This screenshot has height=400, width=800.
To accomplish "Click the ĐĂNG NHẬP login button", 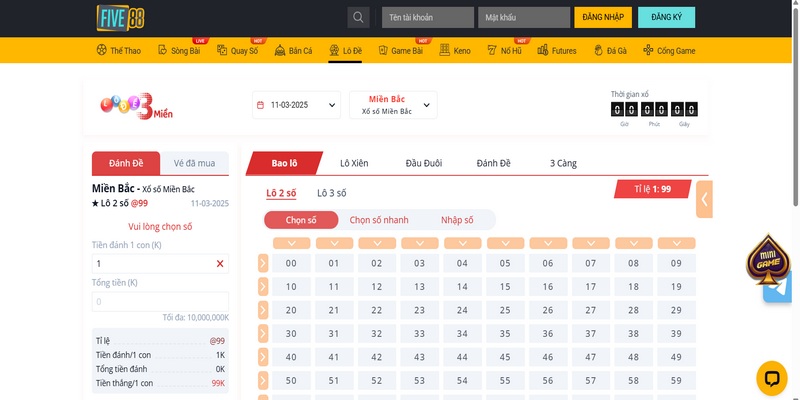I will pos(602,18).
